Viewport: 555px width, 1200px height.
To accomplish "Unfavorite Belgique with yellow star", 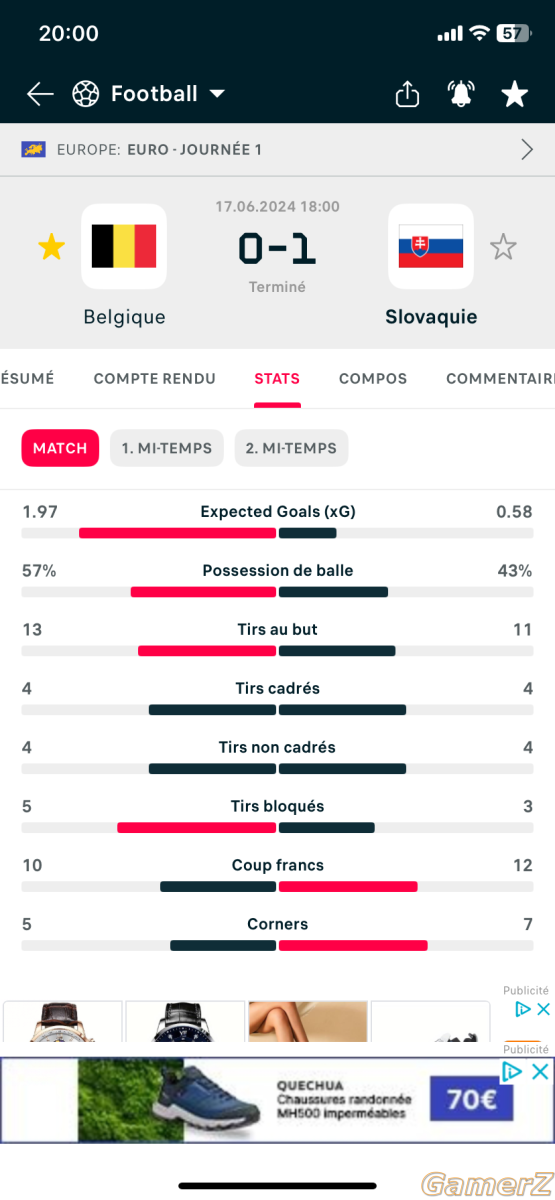I will pos(51,246).
